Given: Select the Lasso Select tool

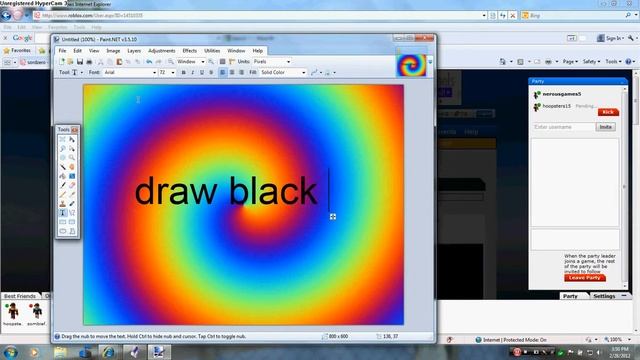Looking at the screenshot, I should (62, 149).
